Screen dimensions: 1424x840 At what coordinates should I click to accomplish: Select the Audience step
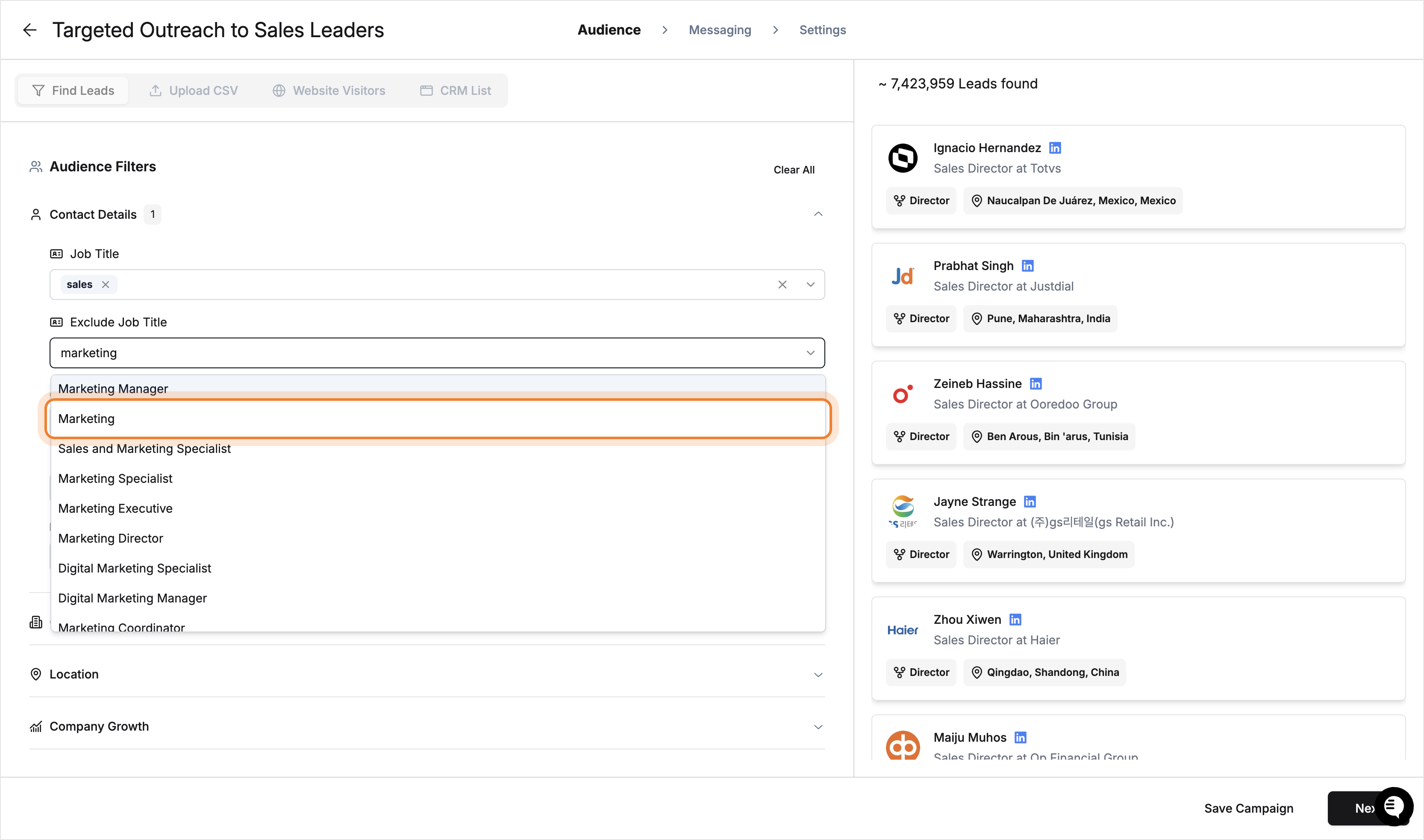609,30
